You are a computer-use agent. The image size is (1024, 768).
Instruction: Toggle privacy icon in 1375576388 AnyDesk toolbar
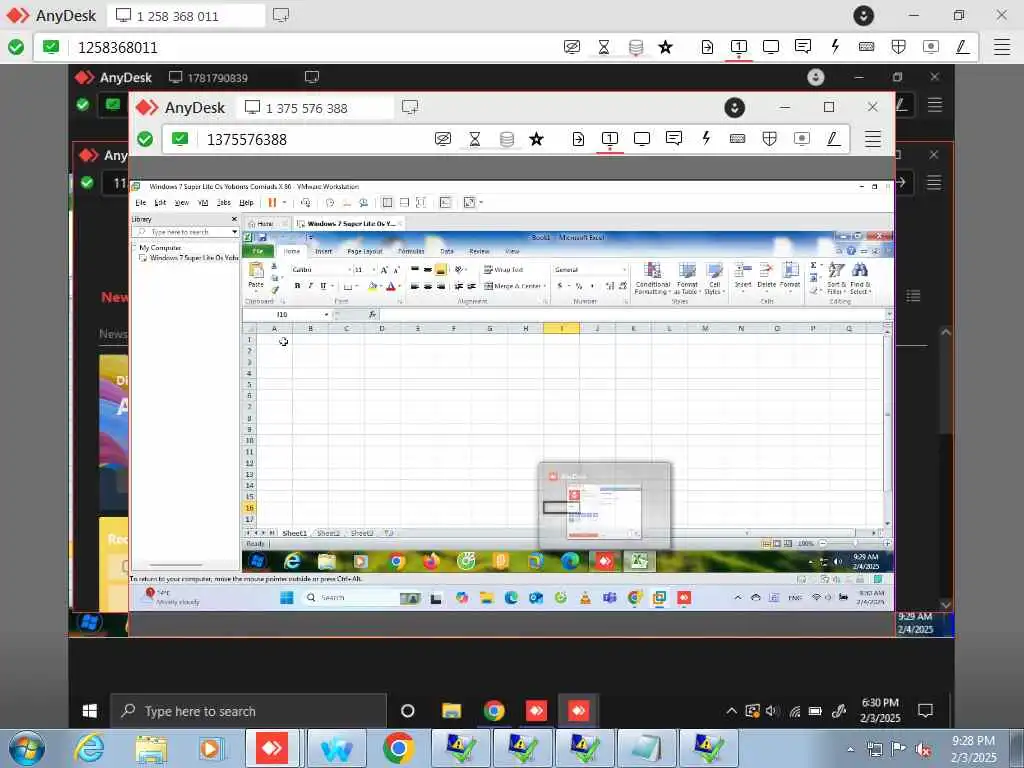(443, 138)
